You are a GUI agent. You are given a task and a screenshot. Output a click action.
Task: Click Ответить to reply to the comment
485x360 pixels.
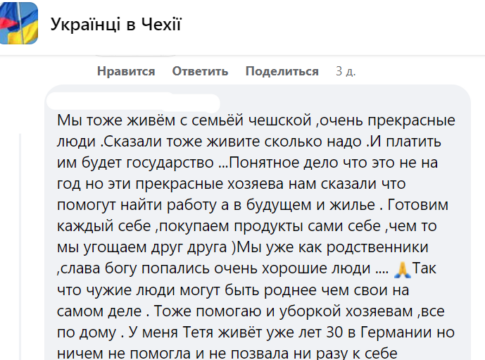click(200, 71)
